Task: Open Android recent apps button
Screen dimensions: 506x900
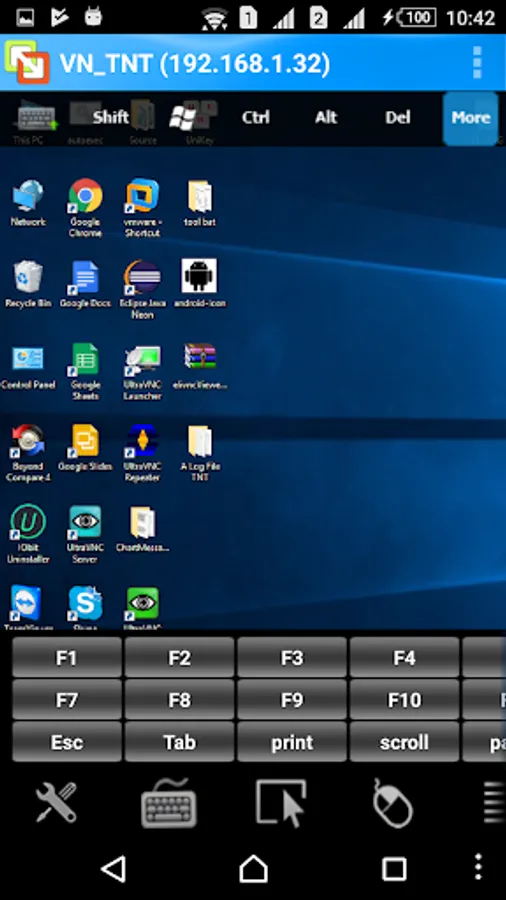Action: (x=394, y=869)
